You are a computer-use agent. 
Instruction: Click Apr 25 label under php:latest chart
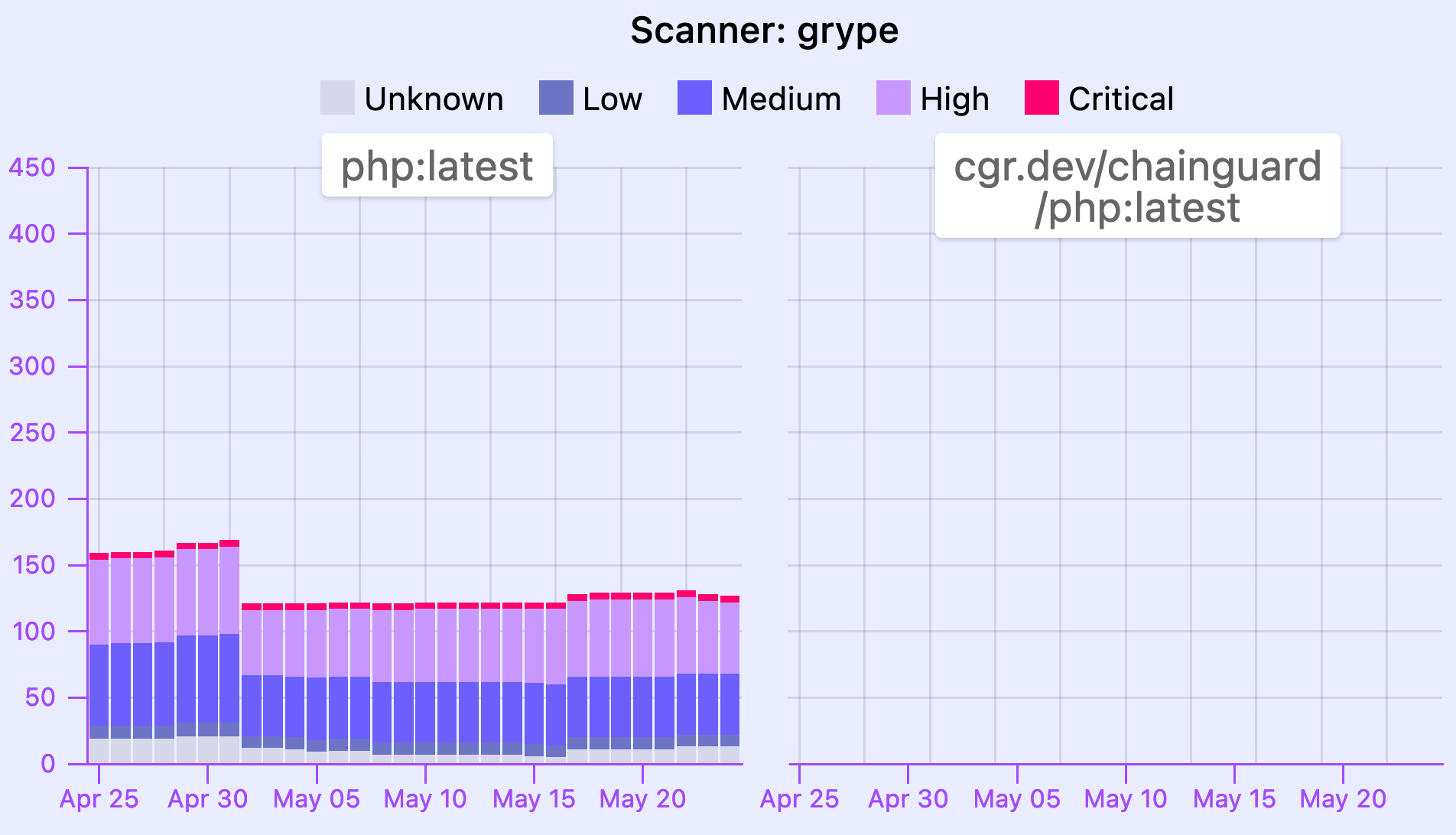[99, 799]
